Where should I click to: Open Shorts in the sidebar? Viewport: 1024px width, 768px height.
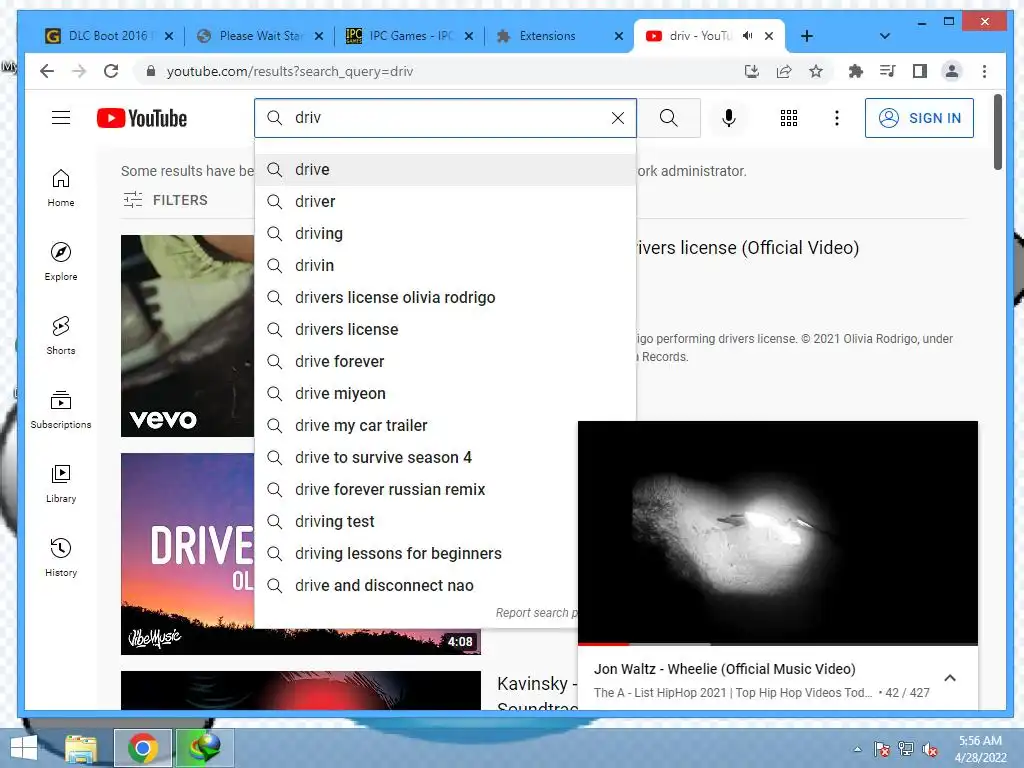61,336
